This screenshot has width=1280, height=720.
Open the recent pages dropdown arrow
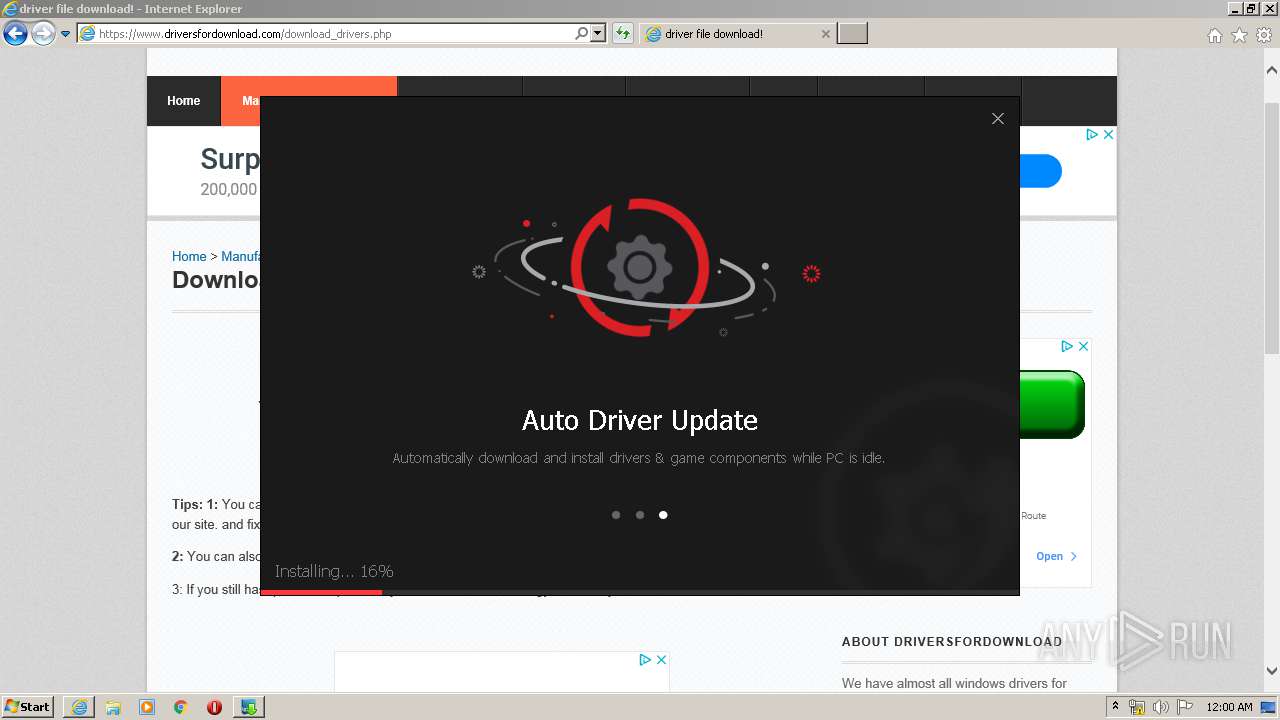[x=66, y=34]
